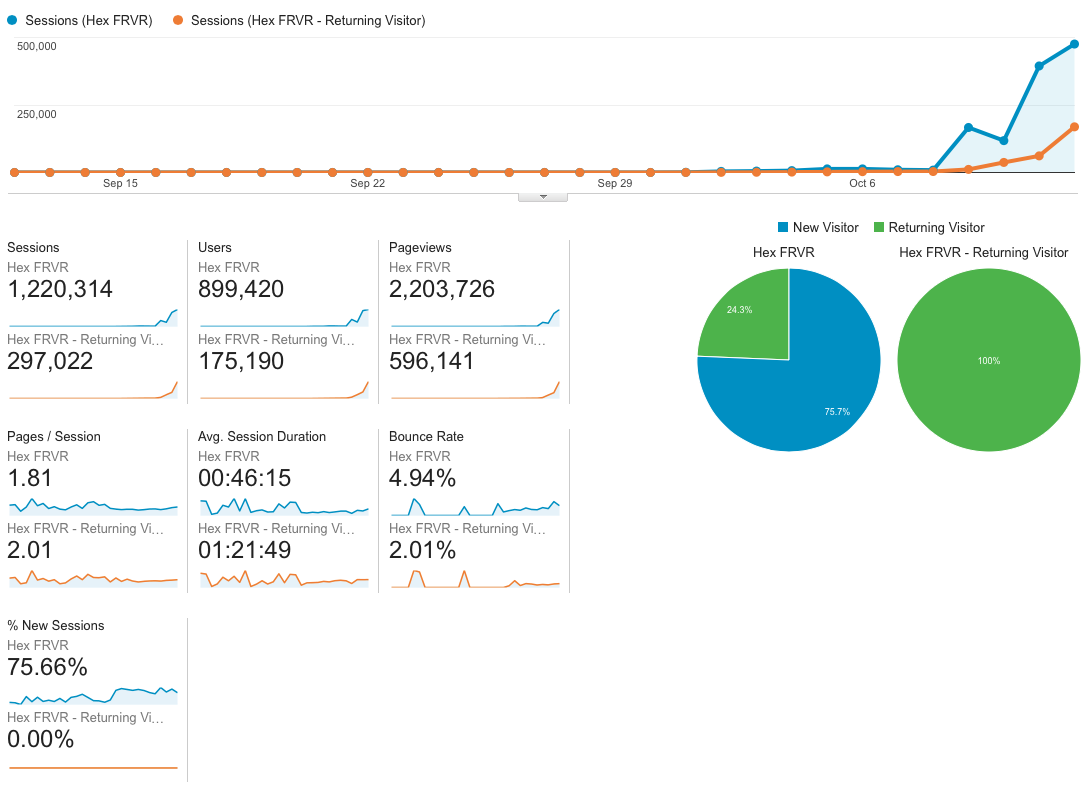Click returning Pages / Session value 2.01
The width and height of the screenshot is (1088, 785).
[29, 550]
